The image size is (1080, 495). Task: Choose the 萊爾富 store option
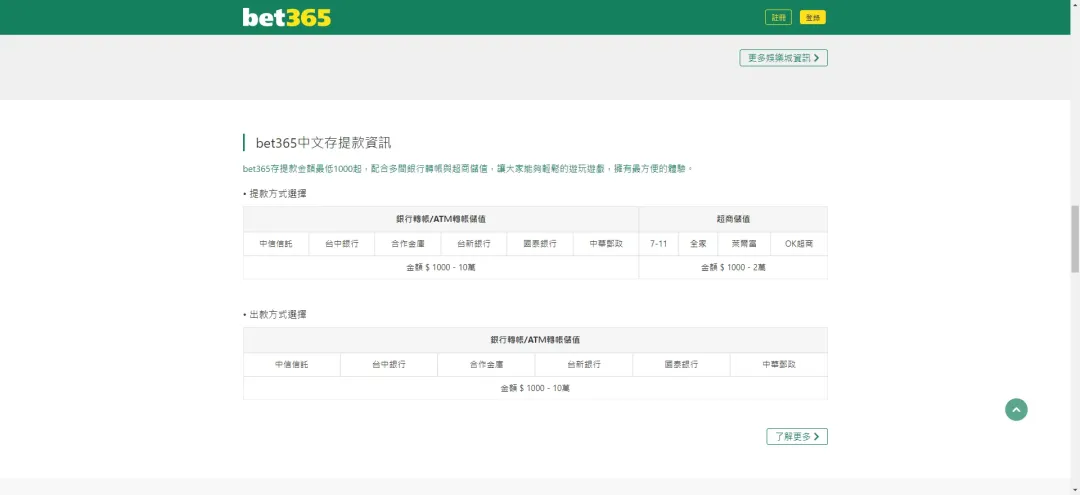pyautogui.click(x=744, y=244)
